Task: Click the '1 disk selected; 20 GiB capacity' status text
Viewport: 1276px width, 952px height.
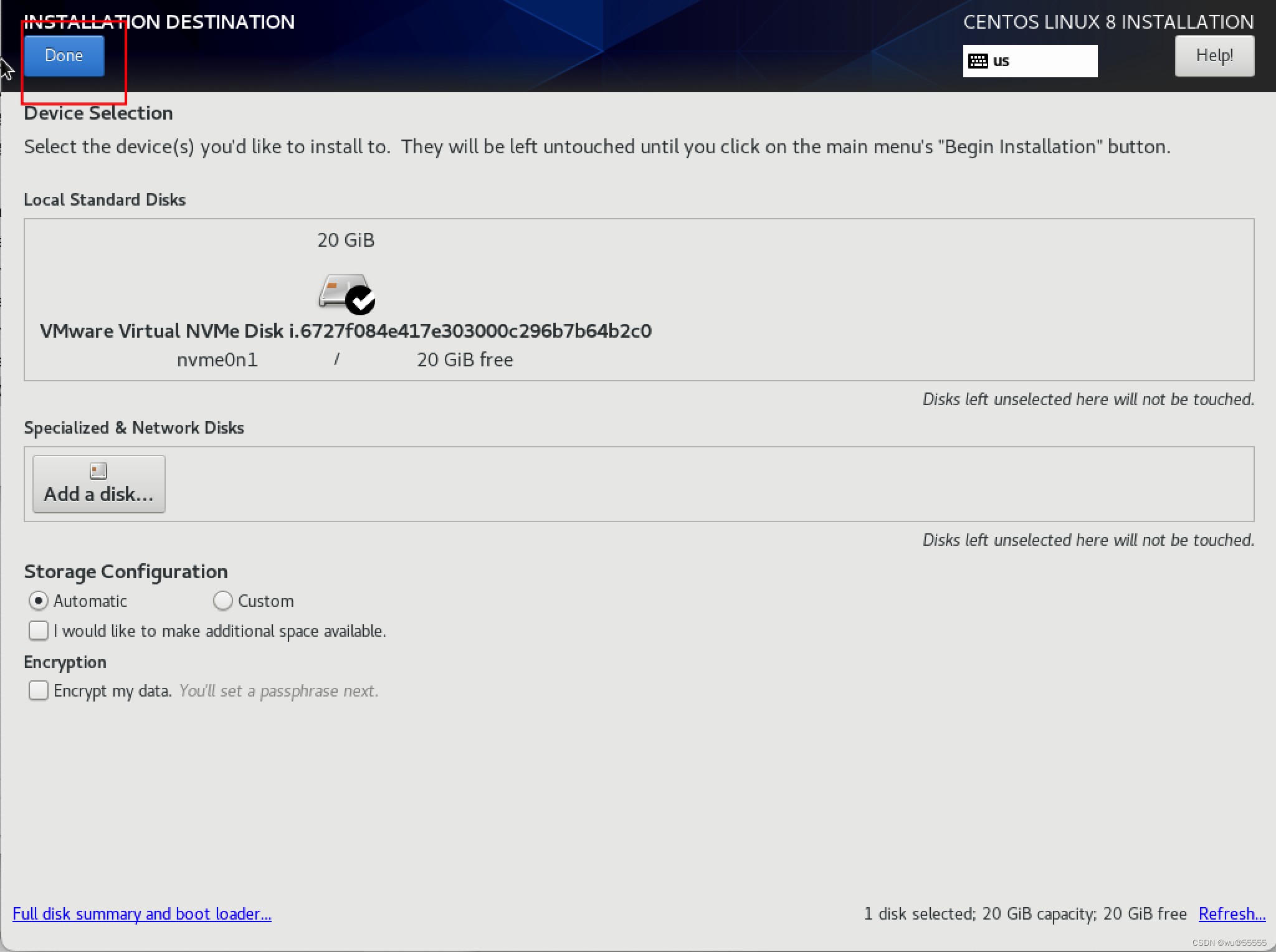Action: 979,914
